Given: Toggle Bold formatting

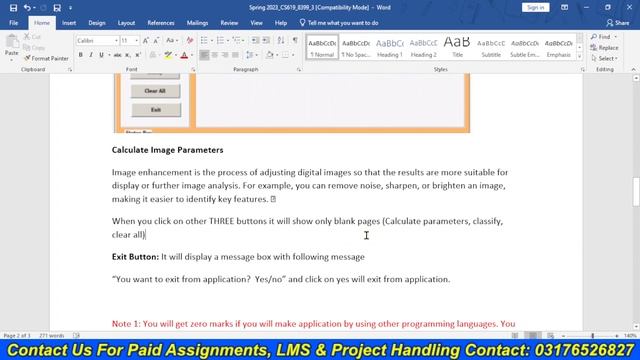Looking at the screenshot, I should point(80,55).
